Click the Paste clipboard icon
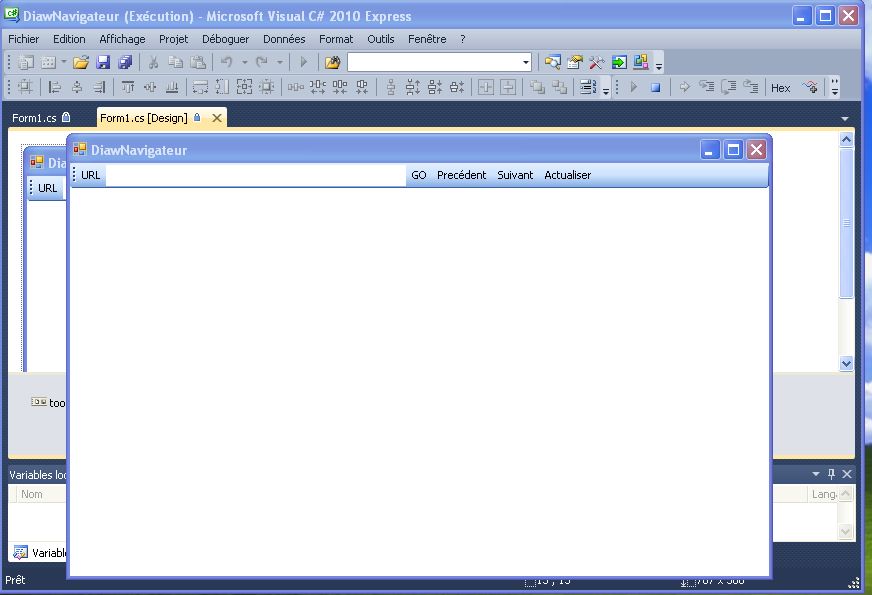 198,62
